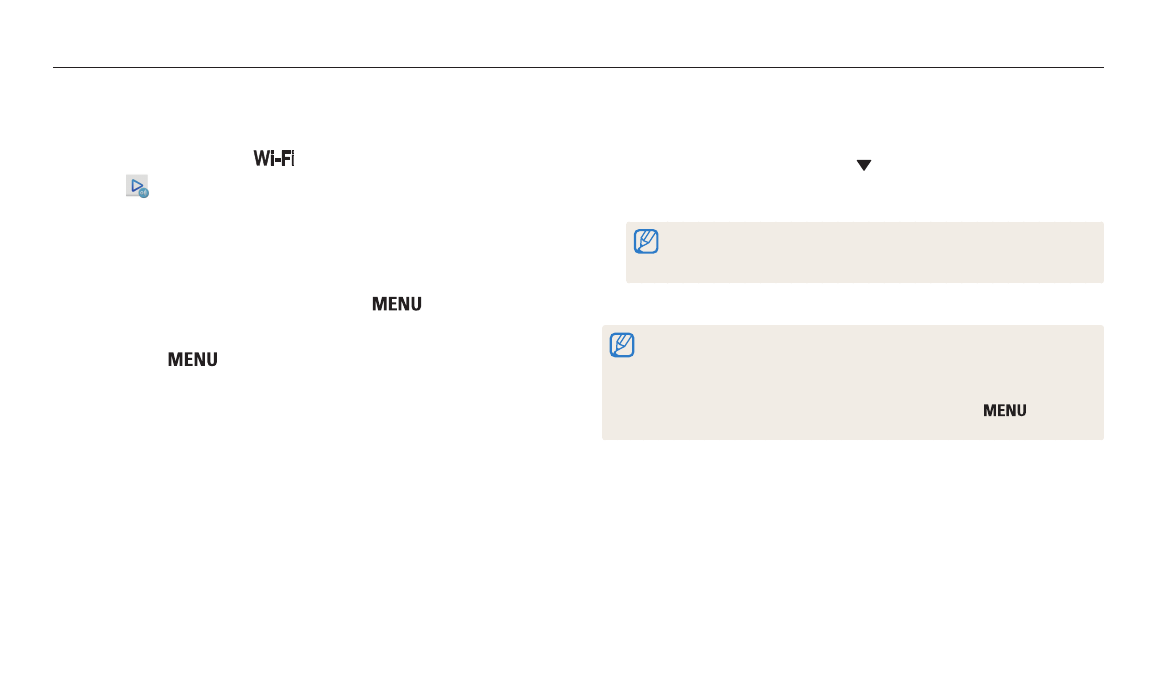Click the down-pointing triangle above the note boxes
Image resolution: width=1157 pixels, height=675 pixels.
click(864, 165)
